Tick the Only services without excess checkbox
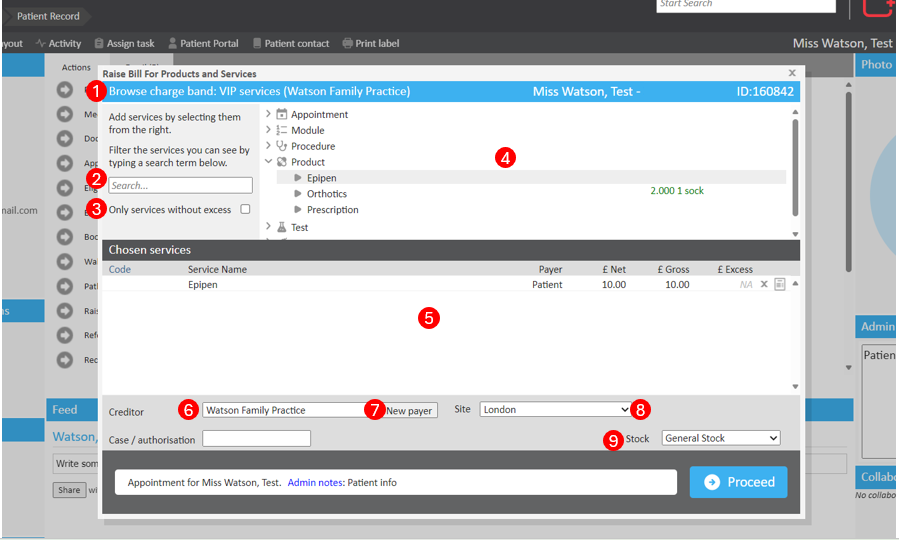 [245, 210]
